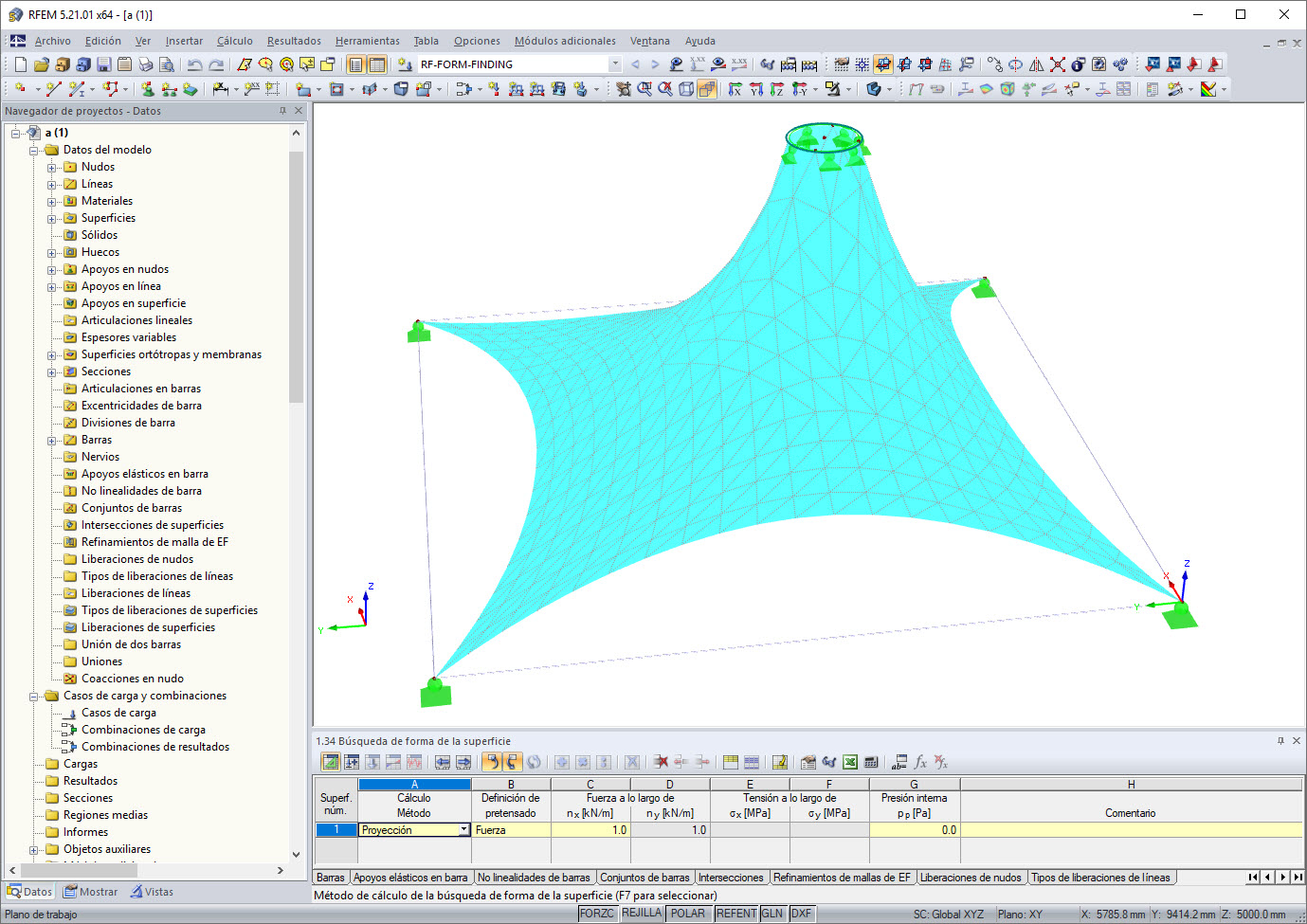Collapse Casos de carga y combinaciones
1307x924 pixels.
tap(35, 697)
